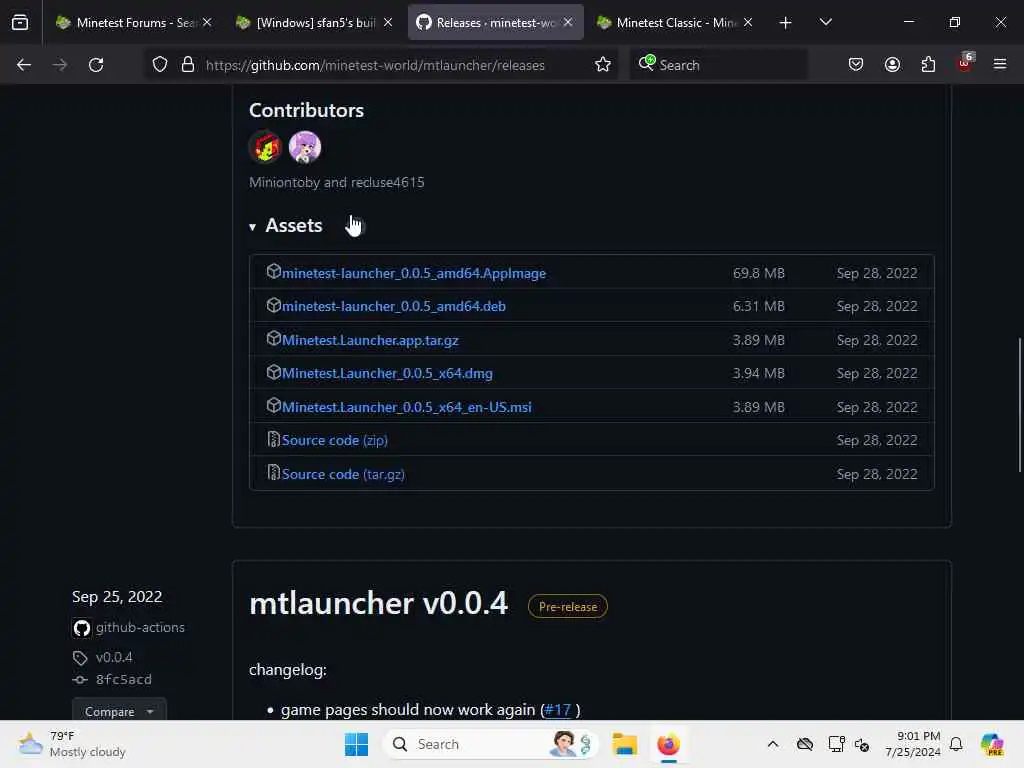Download Minetest.Launcher_0.0.5_x64.dmg
The width and height of the screenshot is (1024, 768).
point(387,374)
